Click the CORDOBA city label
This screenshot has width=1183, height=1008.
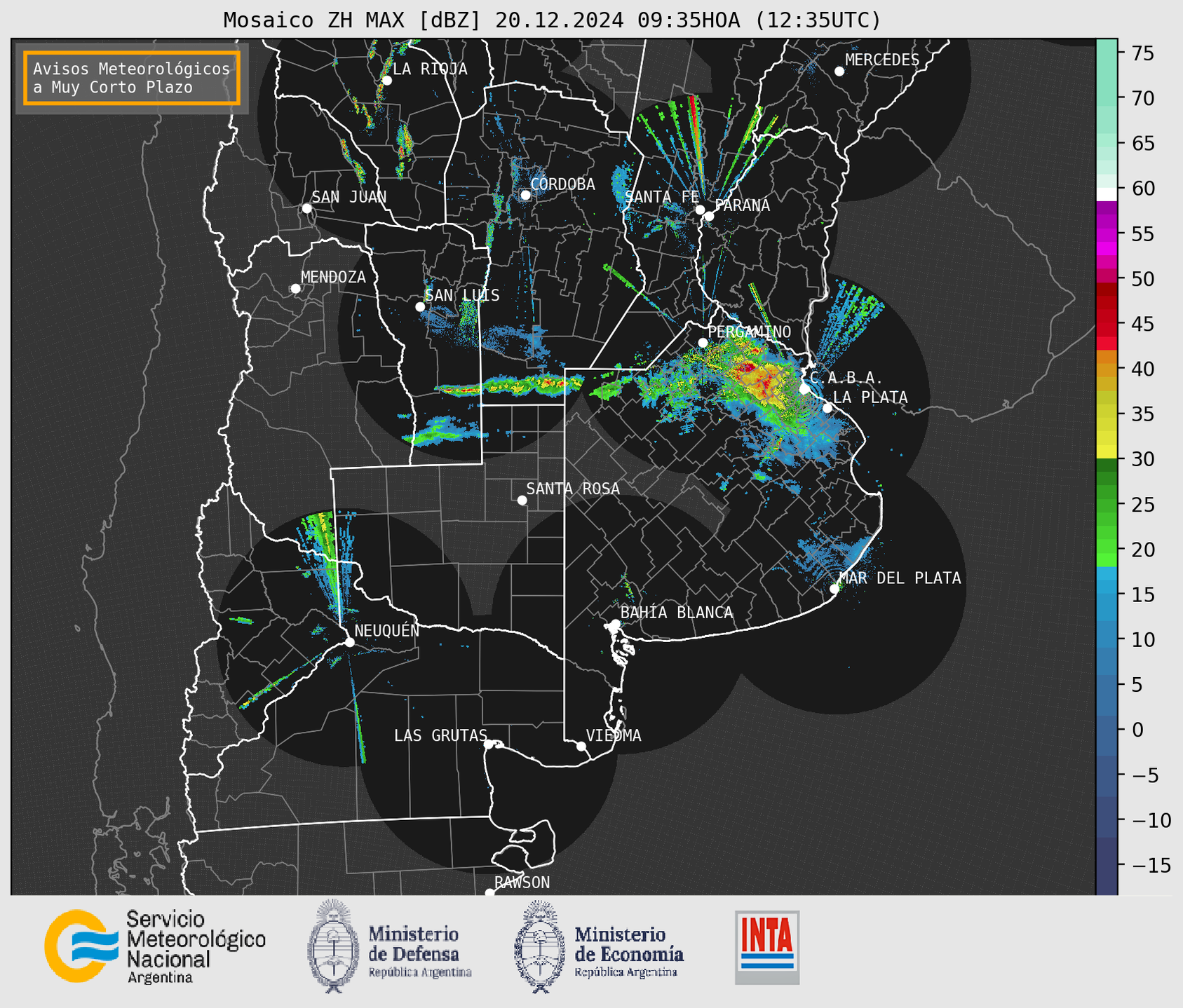563,184
